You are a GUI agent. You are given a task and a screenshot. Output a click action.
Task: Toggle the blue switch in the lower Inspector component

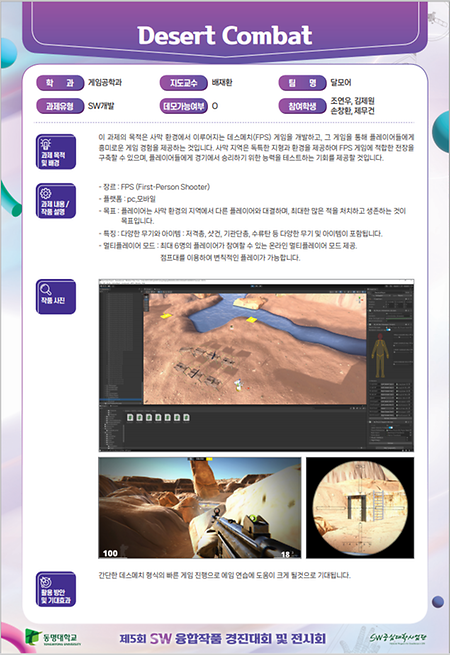[391, 427]
